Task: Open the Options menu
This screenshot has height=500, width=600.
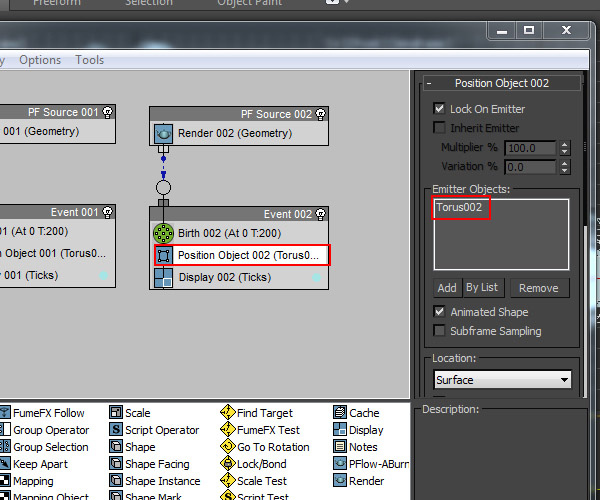Action: [40, 60]
